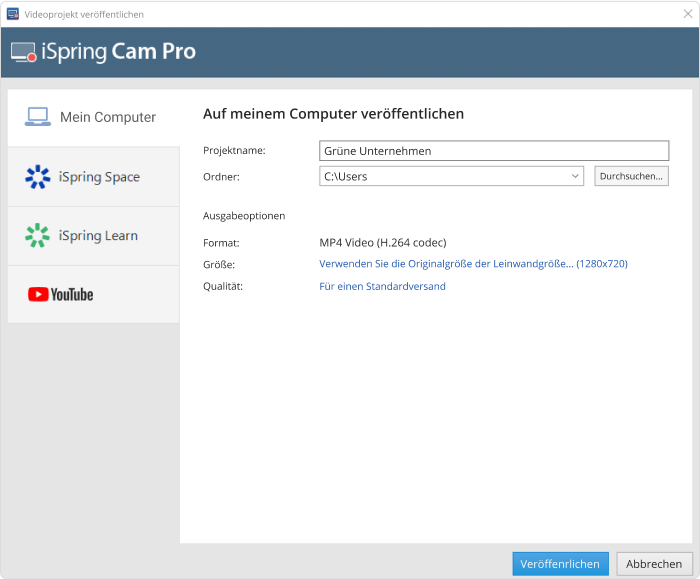Click the MP4 Video (H.264 codec) text

[x=383, y=242]
